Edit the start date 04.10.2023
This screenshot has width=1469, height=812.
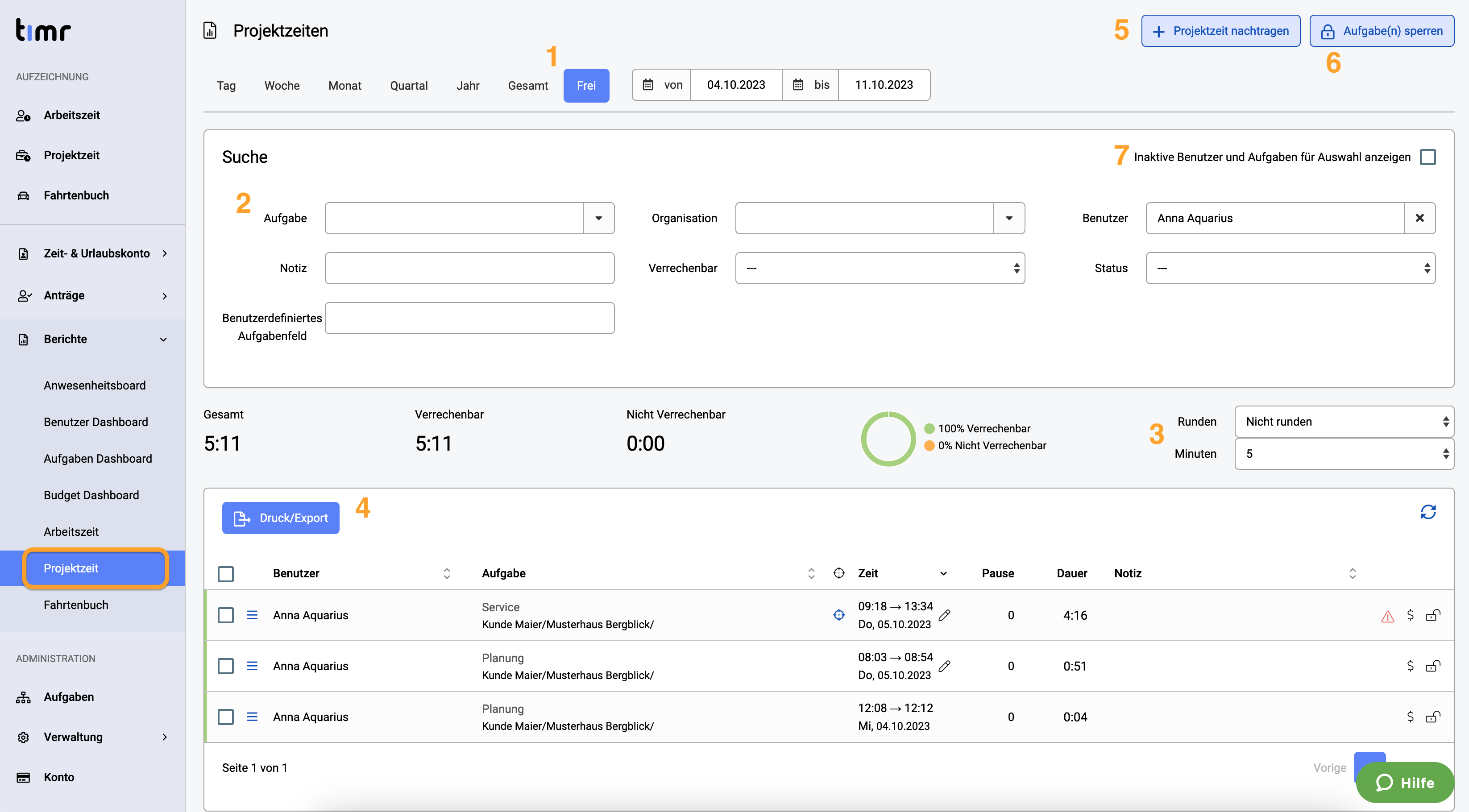tap(736, 85)
